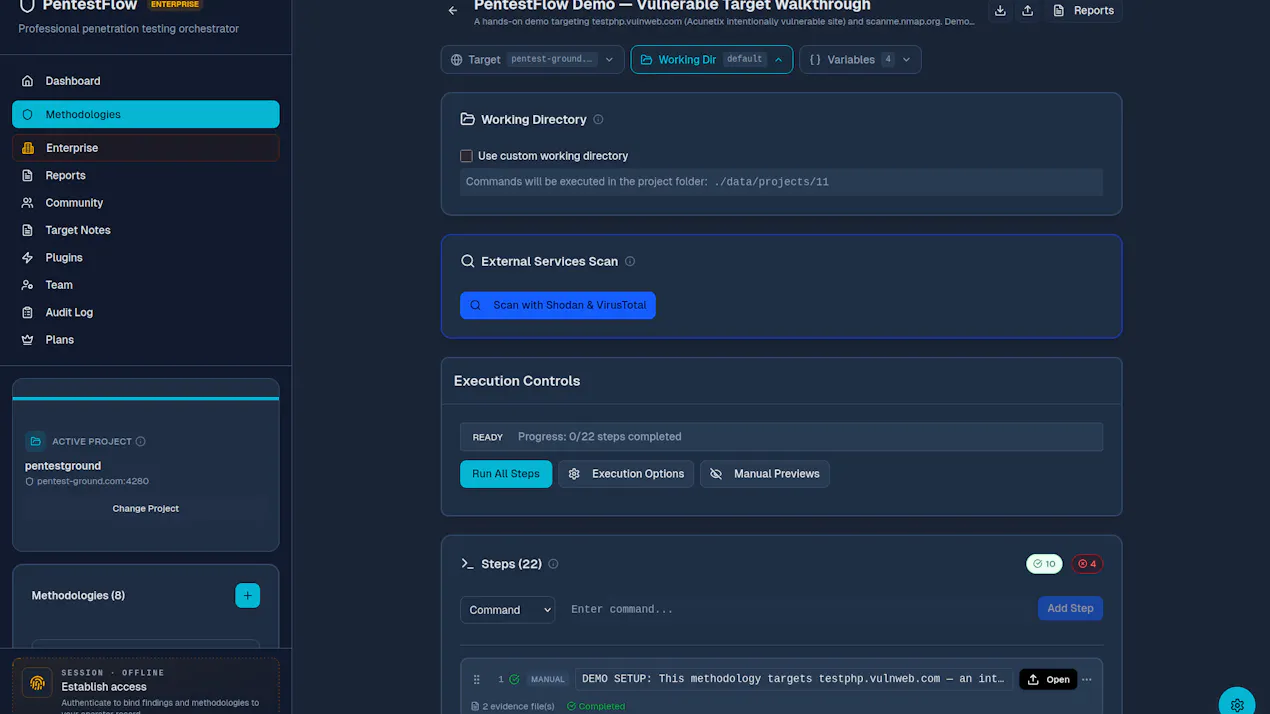Expand the Target pentest-ground dropdown
The image size is (1270, 714).
click(532, 59)
